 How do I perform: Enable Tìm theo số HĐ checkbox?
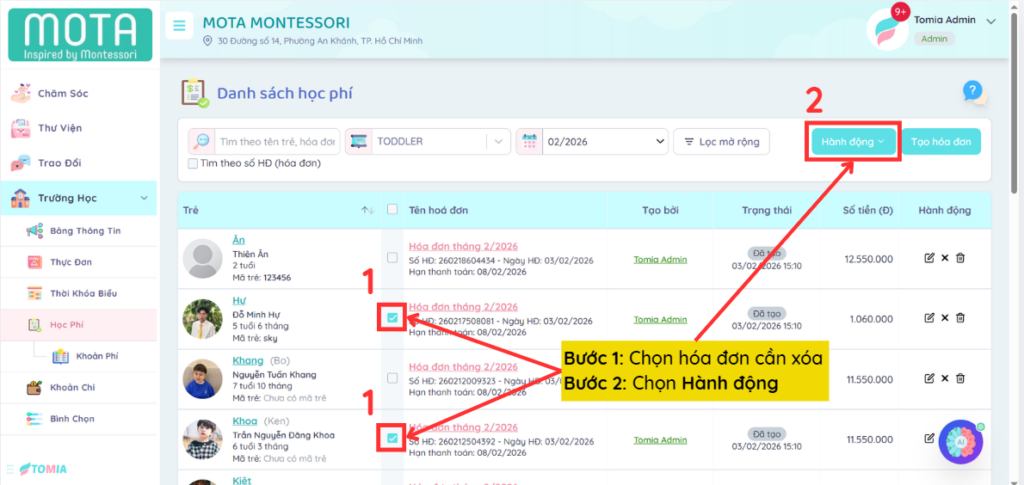click(193, 163)
